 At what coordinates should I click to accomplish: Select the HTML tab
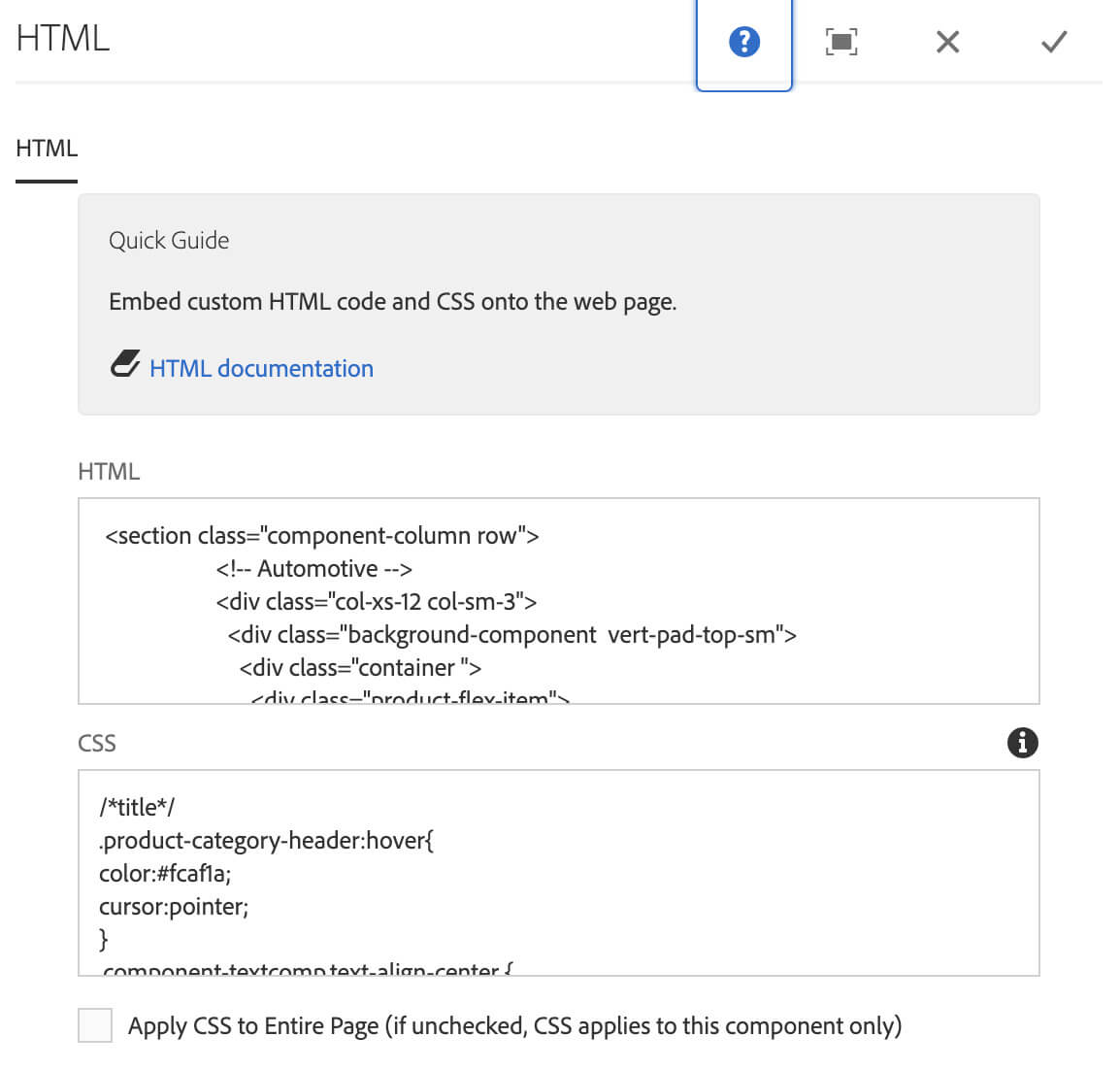pyautogui.click(x=47, y=149)
